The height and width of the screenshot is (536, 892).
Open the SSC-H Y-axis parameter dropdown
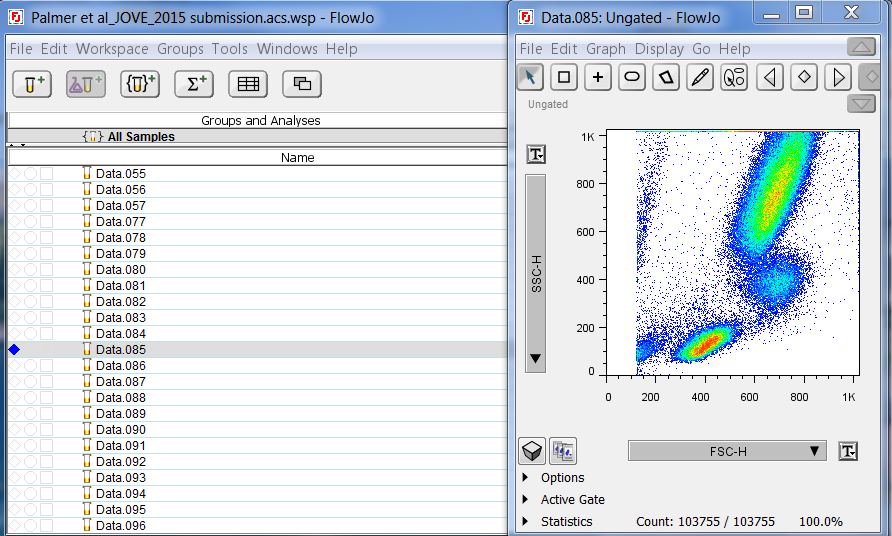[536, 273]
